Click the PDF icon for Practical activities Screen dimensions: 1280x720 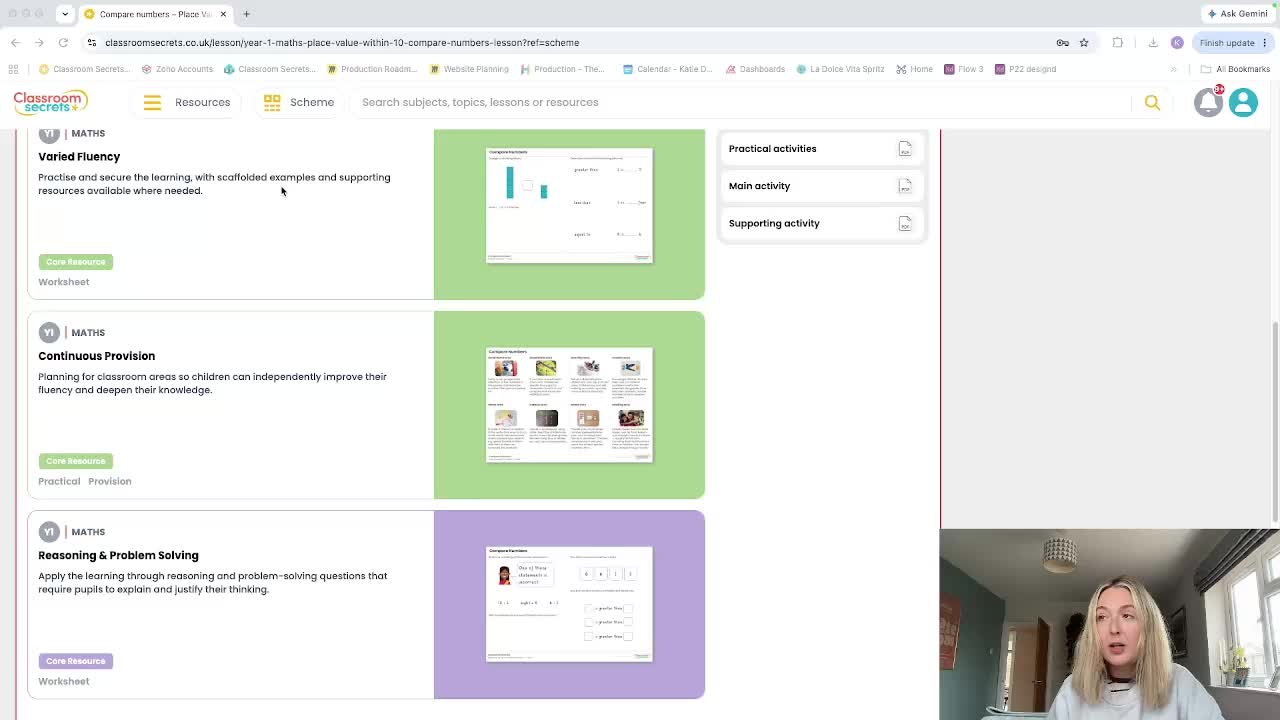click(905, 149)
